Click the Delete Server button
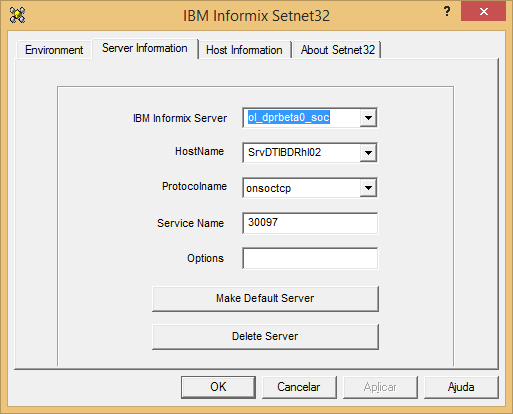The height and width of the screenshot is (414, 513). [265, 336]
